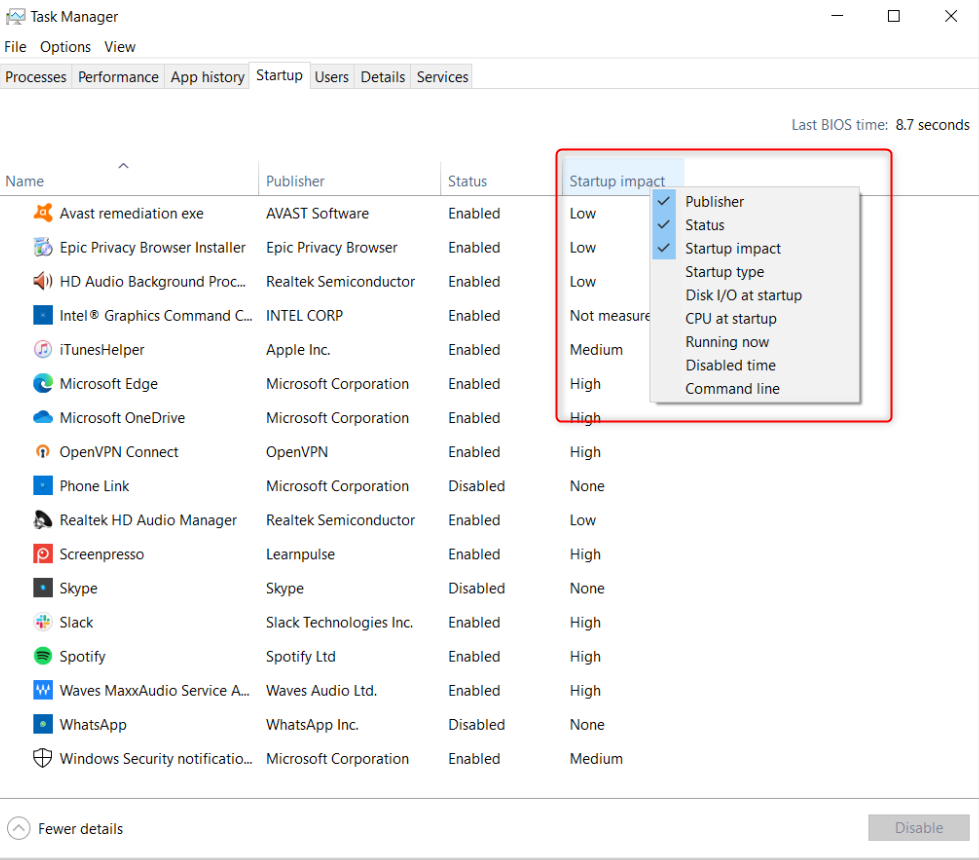Sort by the Name column header
This screenshot has height=860, width=979.
coord(129,177)
